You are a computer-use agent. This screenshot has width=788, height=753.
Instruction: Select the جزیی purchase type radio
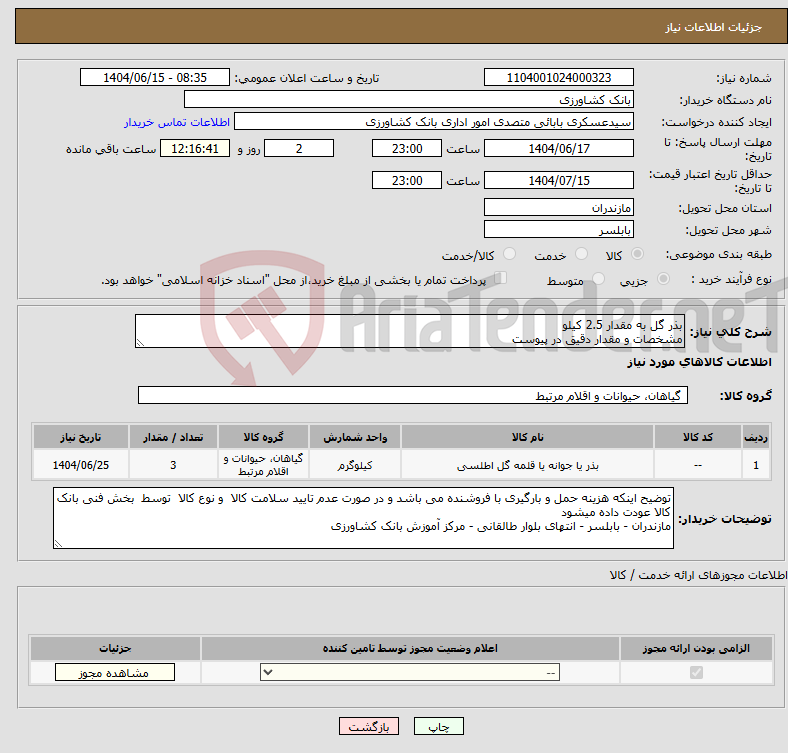(663, 278)
